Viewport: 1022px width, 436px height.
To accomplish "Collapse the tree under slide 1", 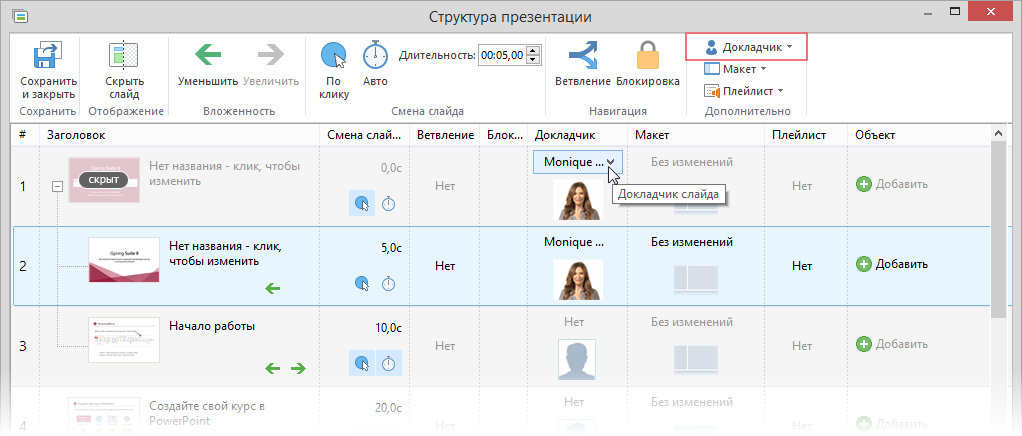I will [x=57, y=186].
